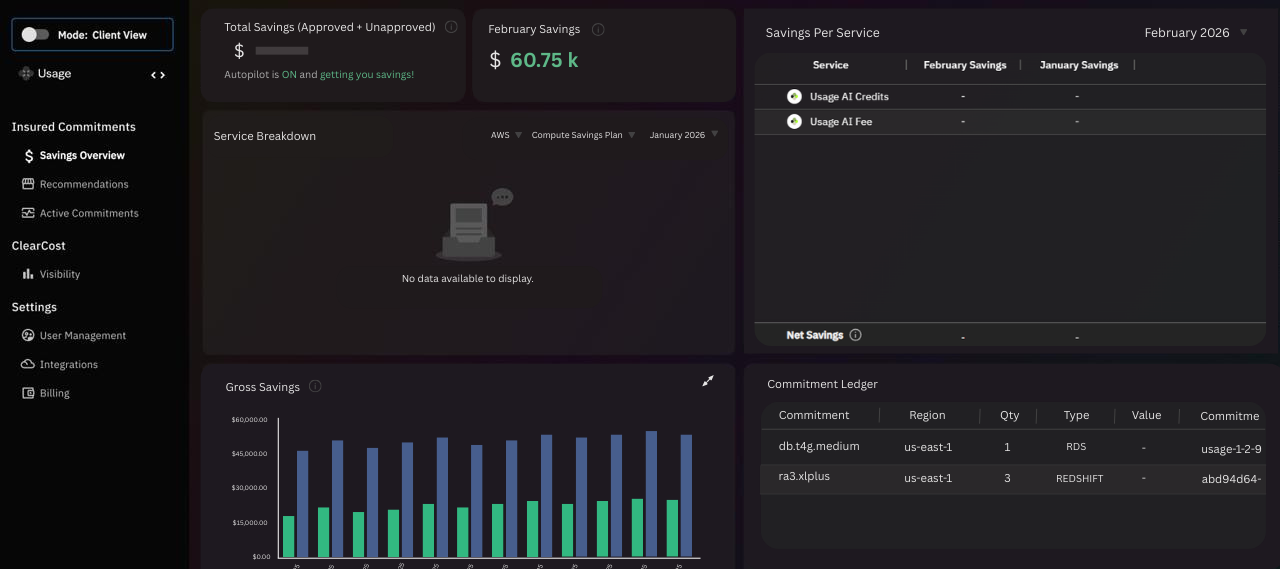1280x569 pixels.
Task: Open the Compute Savings Plan dropdown
Action: coord(584,135)
